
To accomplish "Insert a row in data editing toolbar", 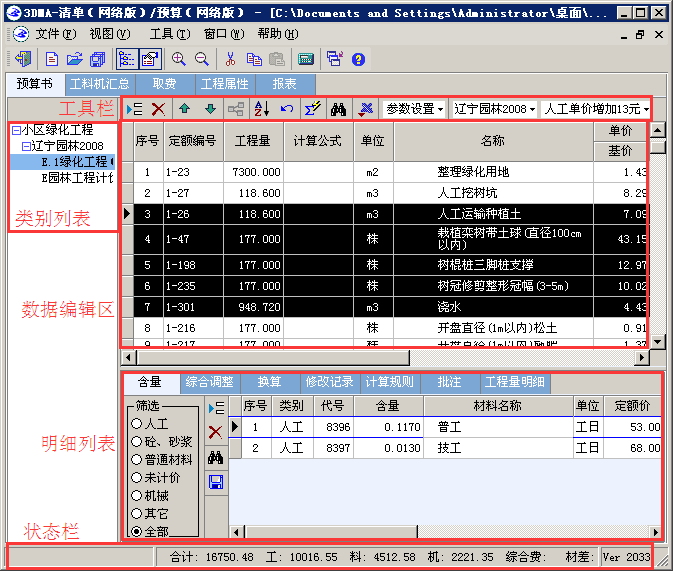I will pyautogui.click(x=134, y=109).
